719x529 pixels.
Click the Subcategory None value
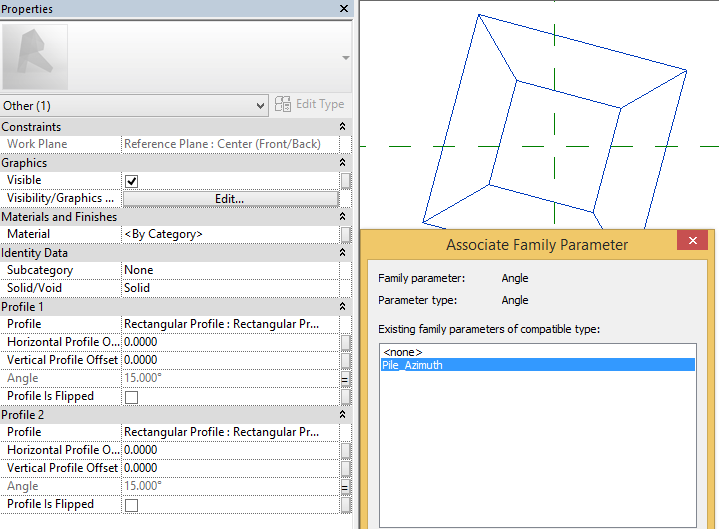point(230,270)
